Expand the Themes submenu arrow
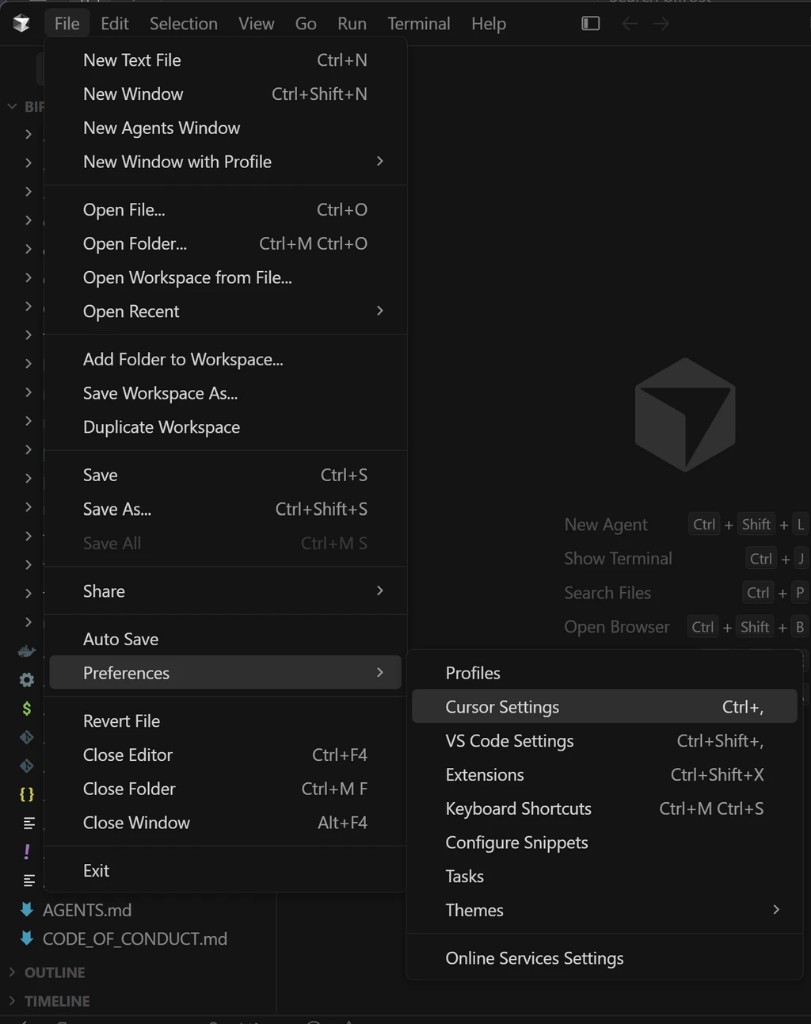 point(776,909)
